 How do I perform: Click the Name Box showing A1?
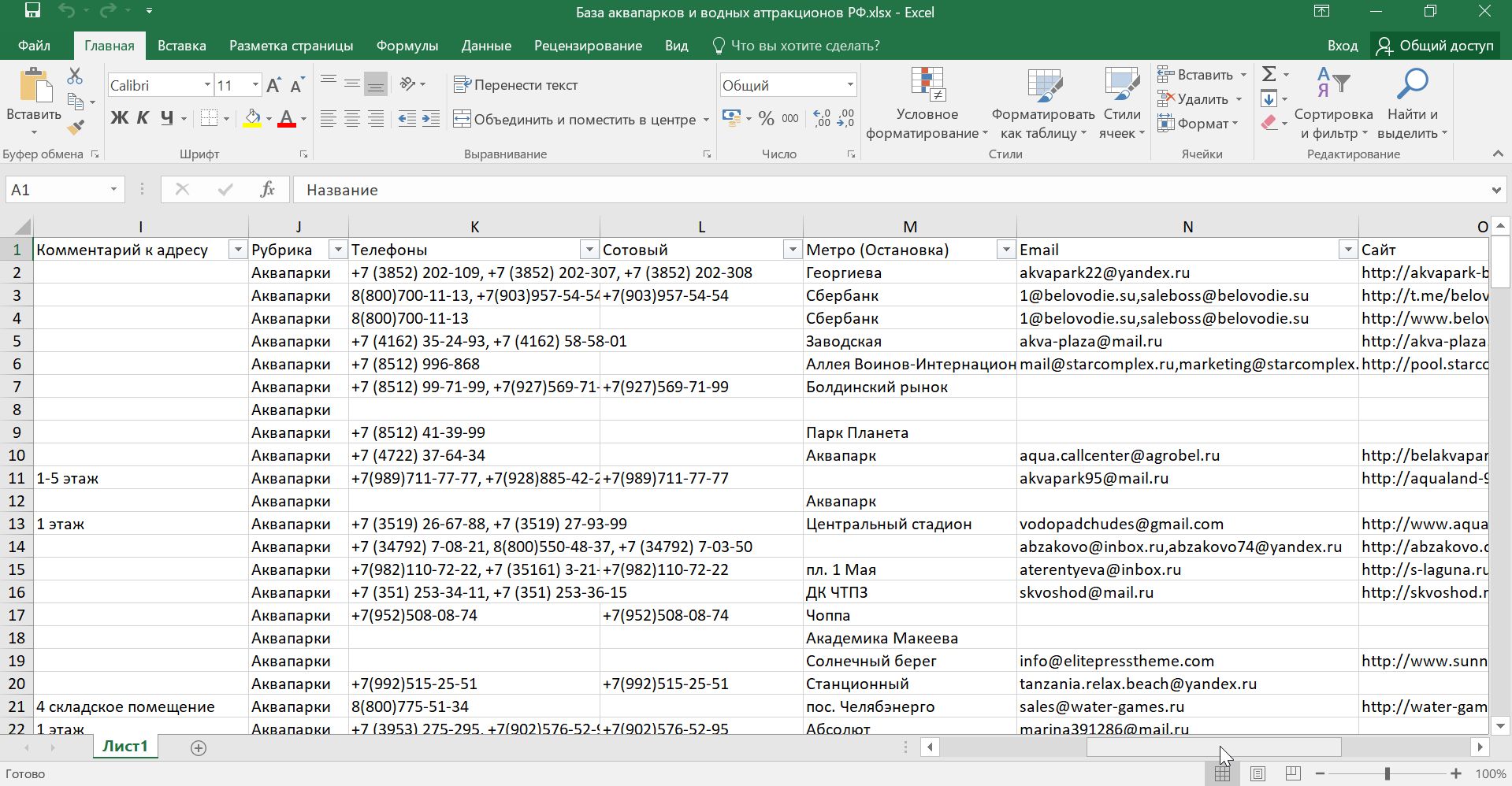point(55,190)
